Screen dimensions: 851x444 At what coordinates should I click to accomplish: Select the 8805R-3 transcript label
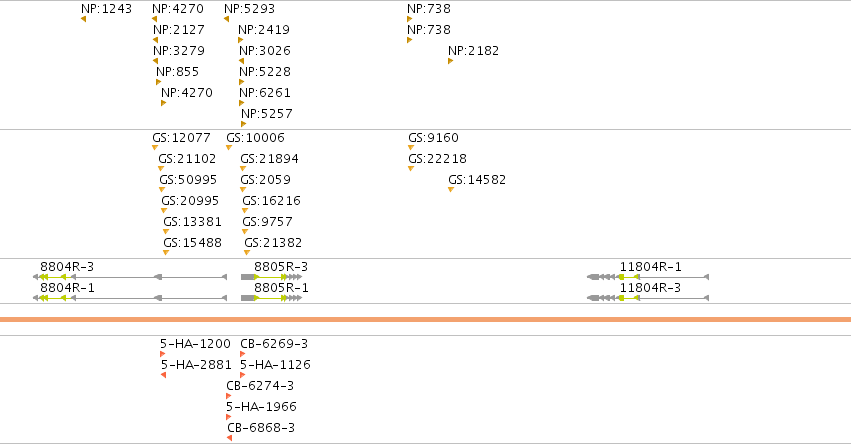pyautogui.click(x=281, y=267)
